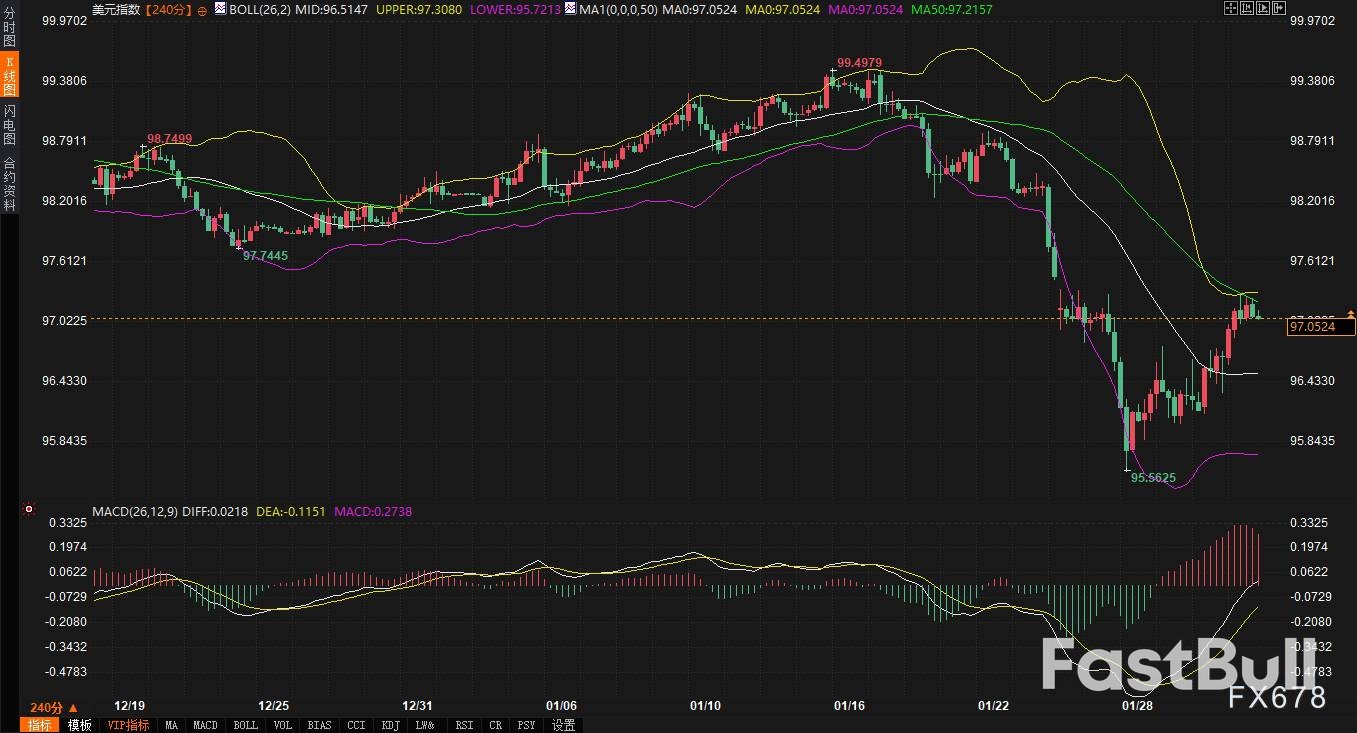Select the BOLL button in bottom indicator bar

[245, 725]
